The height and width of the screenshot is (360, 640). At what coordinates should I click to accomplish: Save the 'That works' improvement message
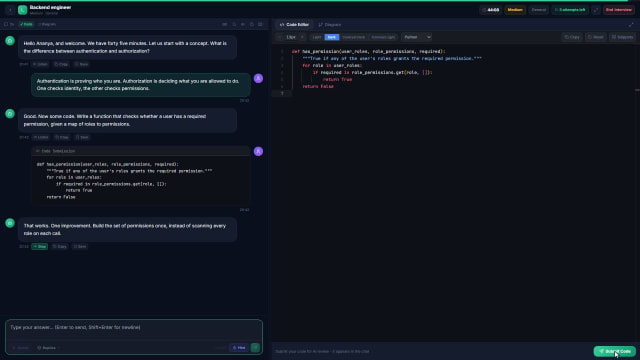[x=80, y=247]
